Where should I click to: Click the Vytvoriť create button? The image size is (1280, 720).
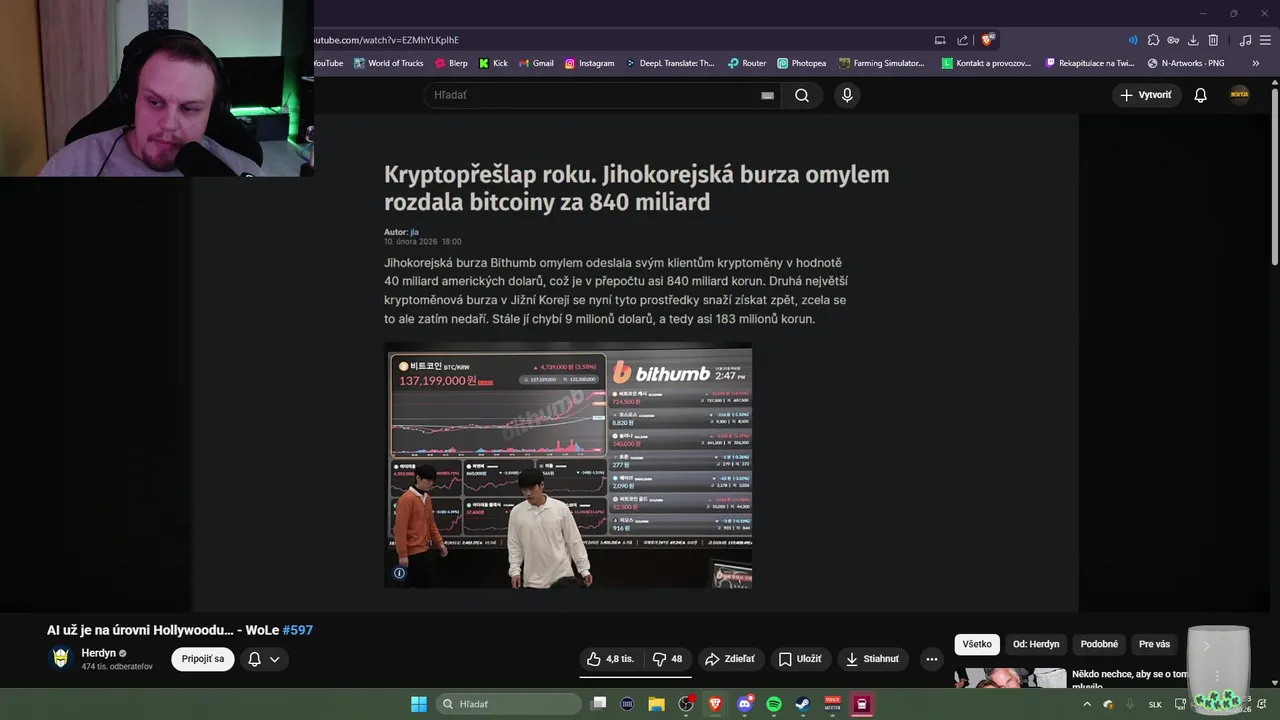coord(1146,95)
